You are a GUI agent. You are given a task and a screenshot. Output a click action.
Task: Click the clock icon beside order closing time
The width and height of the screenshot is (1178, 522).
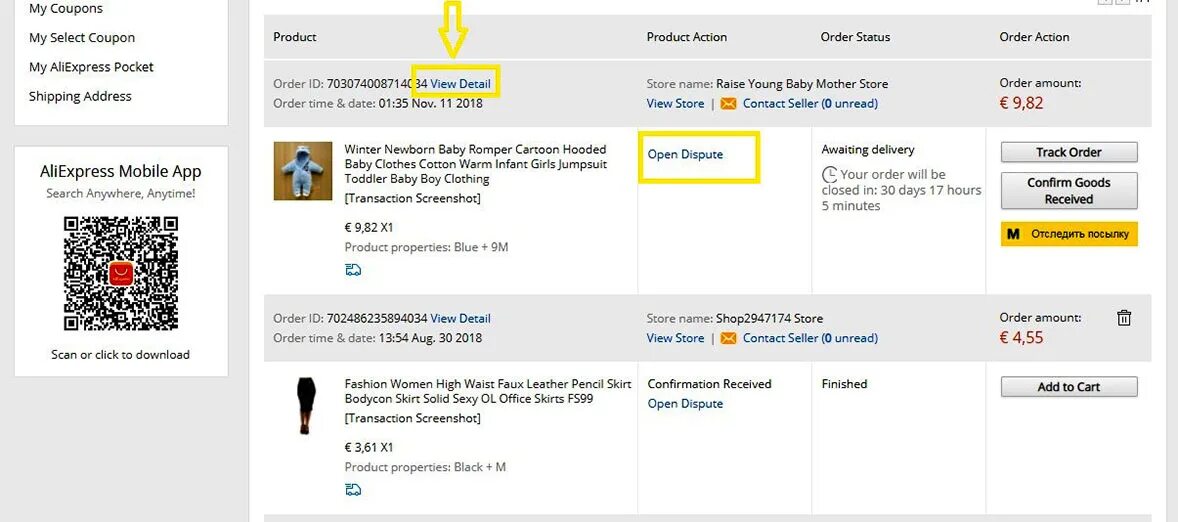tap(829, 175)
